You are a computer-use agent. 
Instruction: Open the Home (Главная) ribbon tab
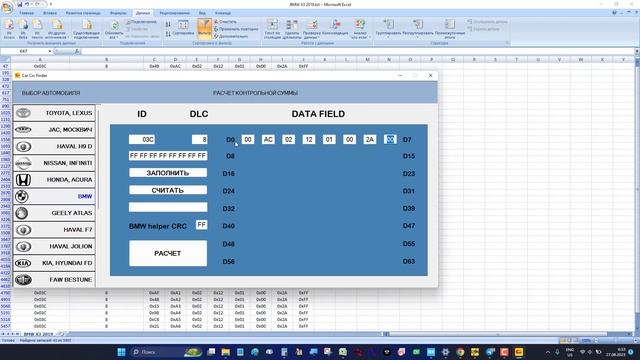tap(27, 13)
